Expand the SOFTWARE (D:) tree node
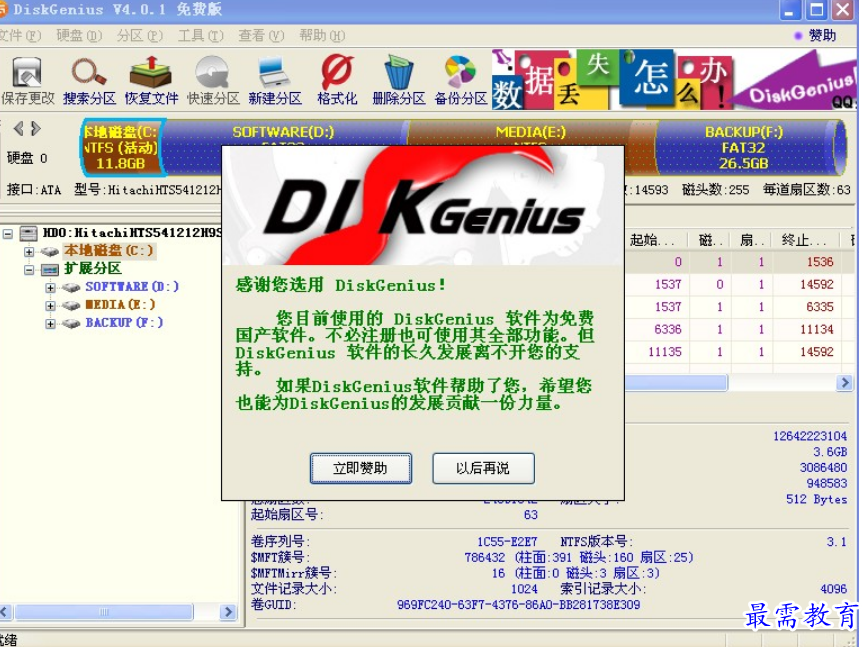 click(50, 288)
